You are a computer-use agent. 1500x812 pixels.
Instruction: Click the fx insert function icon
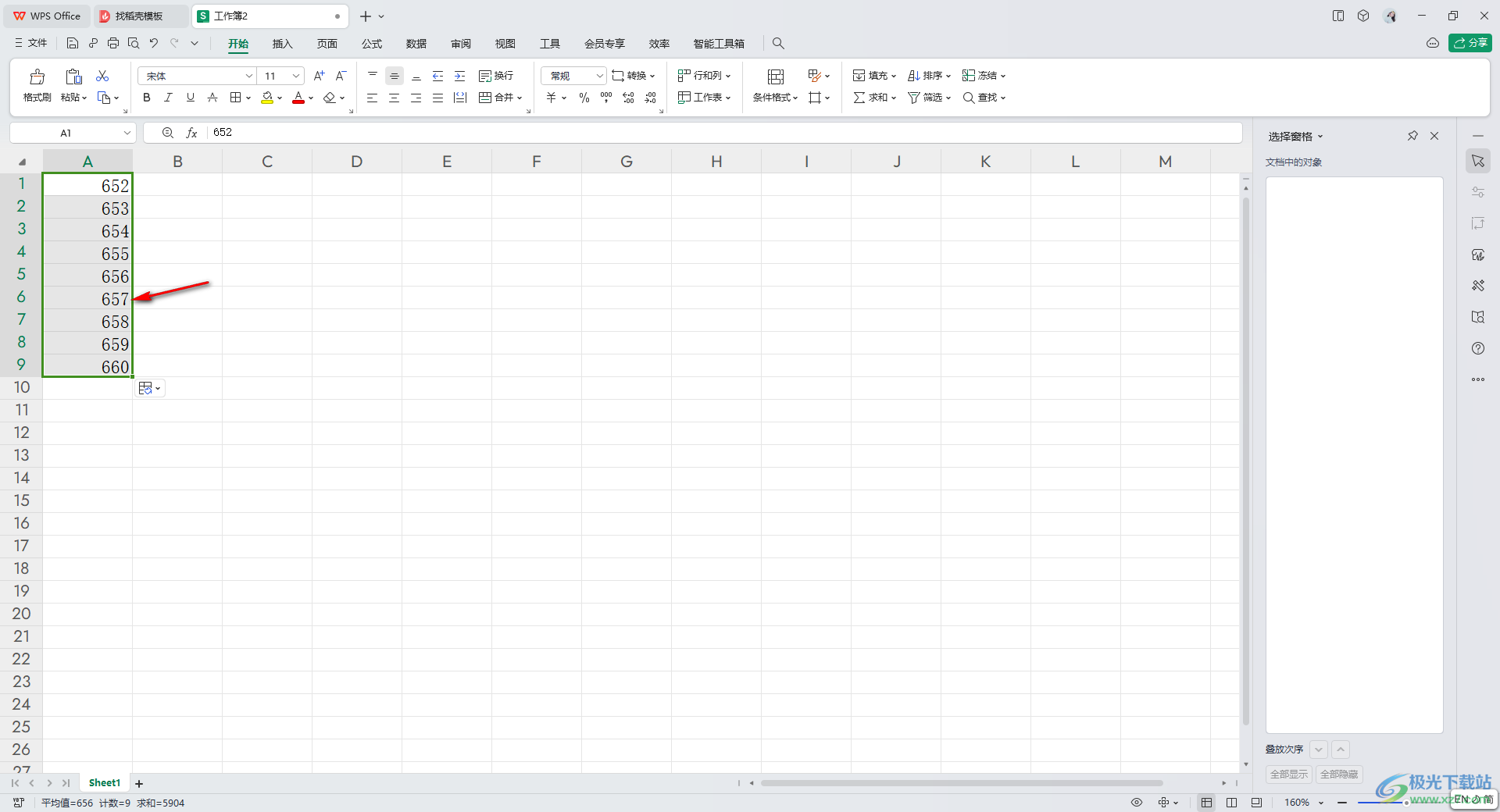(191, 133)
